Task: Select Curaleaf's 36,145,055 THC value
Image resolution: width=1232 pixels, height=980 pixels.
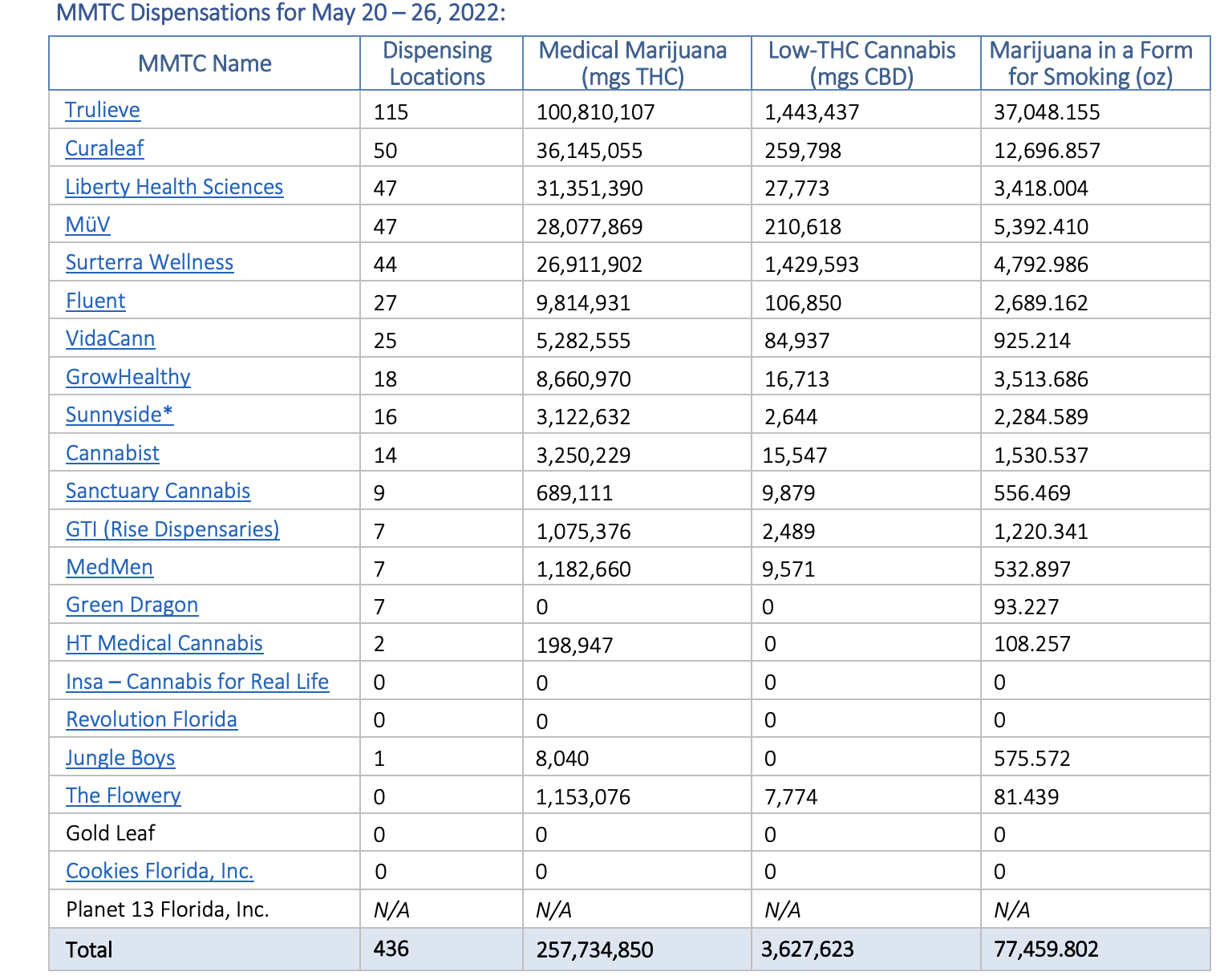Action: pyautogui.click(x=590, y=151)
